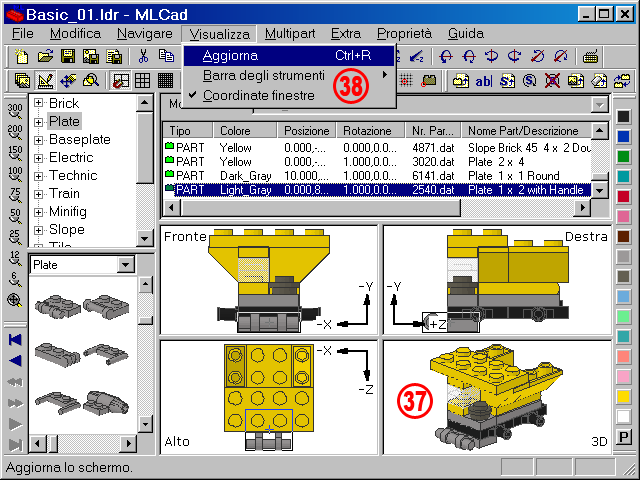640x480 pixels.
Task: Switch to view mode
Action: point(22,80)
